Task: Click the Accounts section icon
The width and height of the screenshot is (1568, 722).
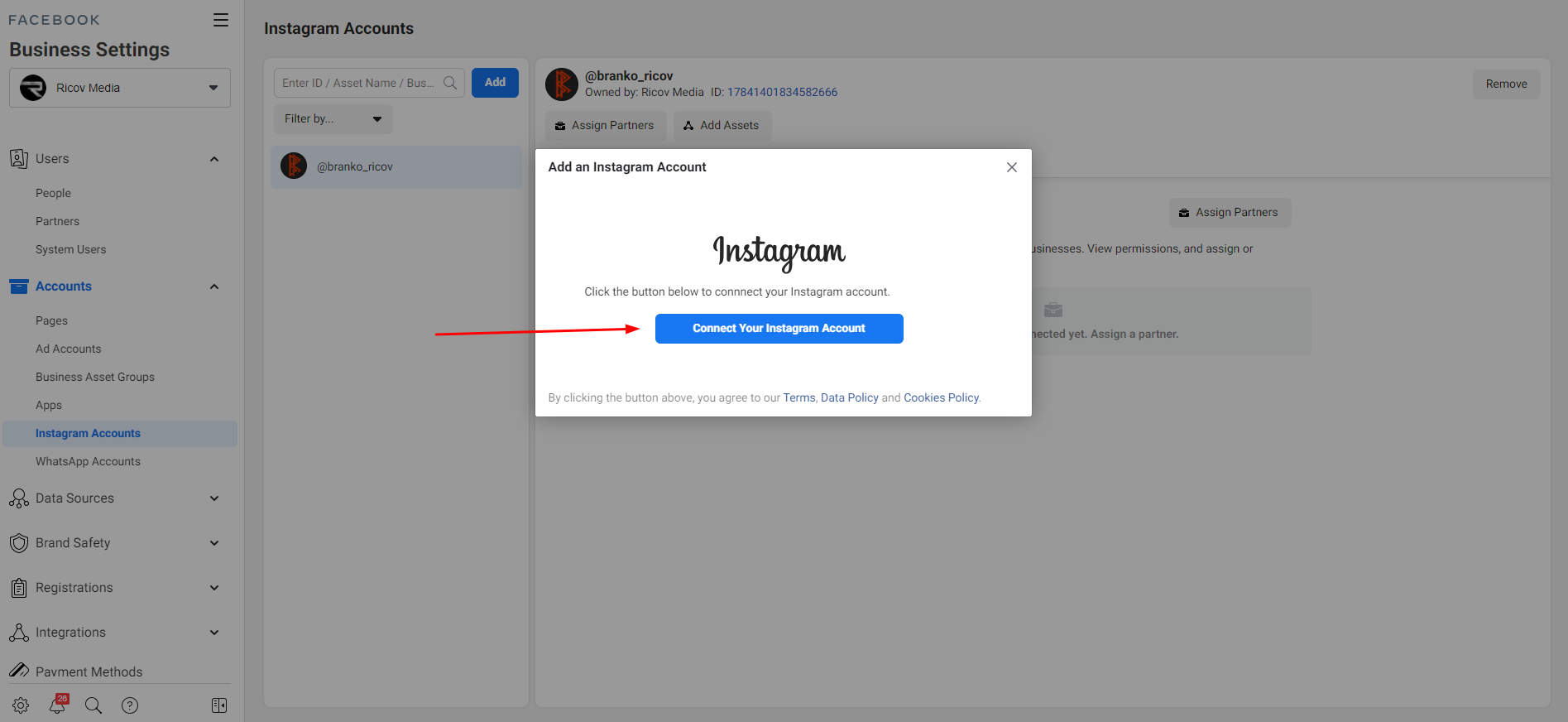Action: tap(19, 286)
